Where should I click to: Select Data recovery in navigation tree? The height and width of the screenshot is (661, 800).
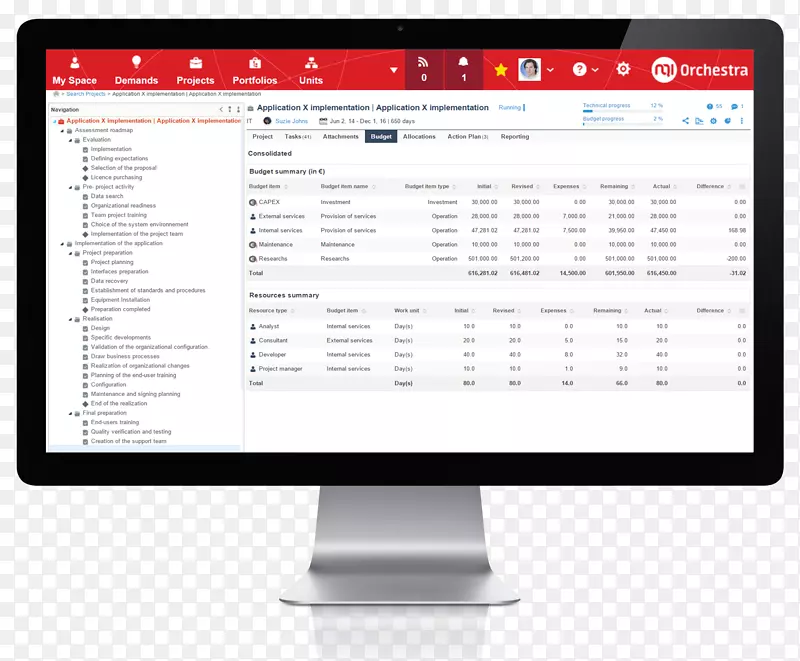[109, 281]
